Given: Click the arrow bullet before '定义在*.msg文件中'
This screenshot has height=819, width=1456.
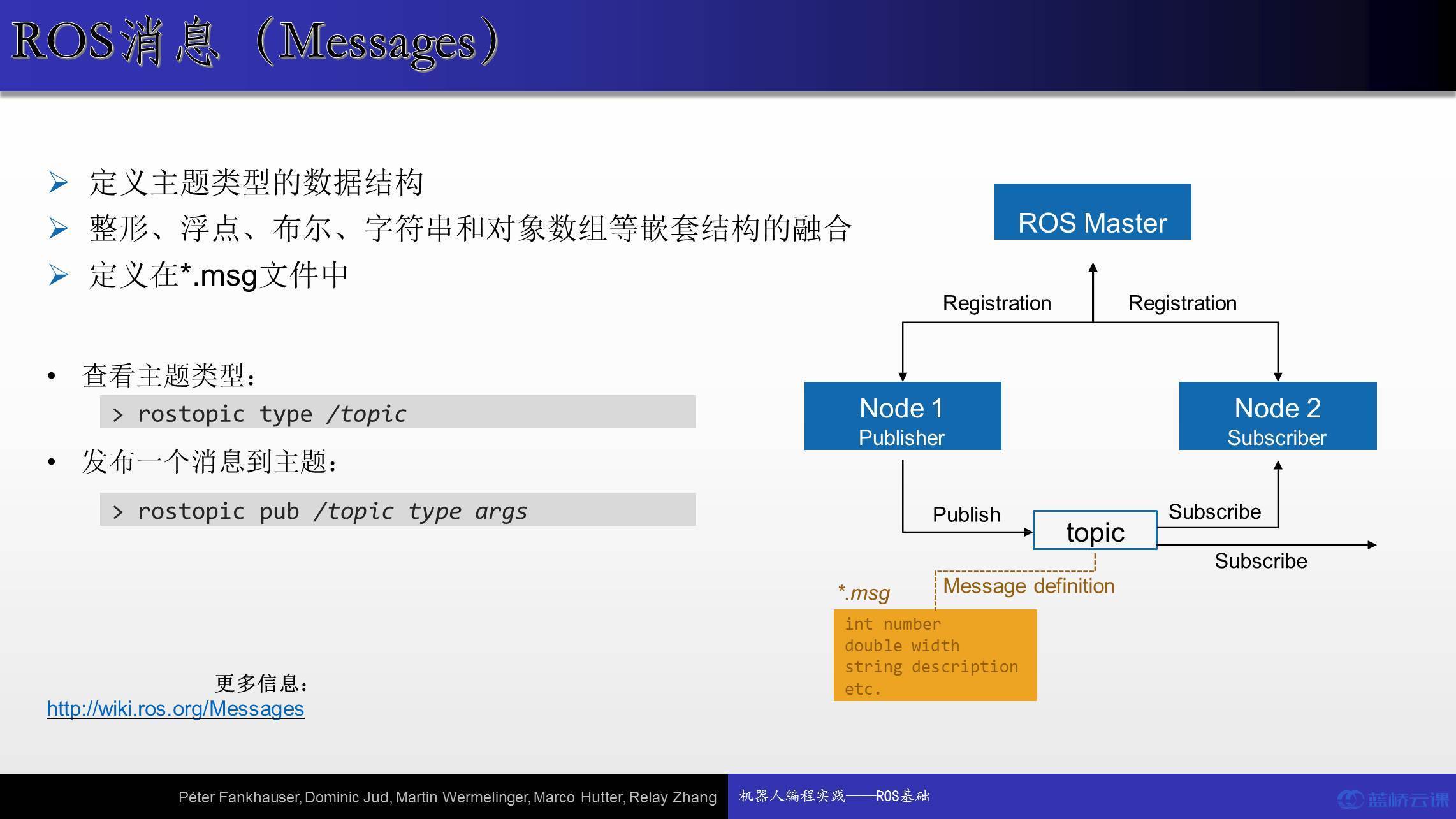Looking at the screenshot, I should pos(58,275).
